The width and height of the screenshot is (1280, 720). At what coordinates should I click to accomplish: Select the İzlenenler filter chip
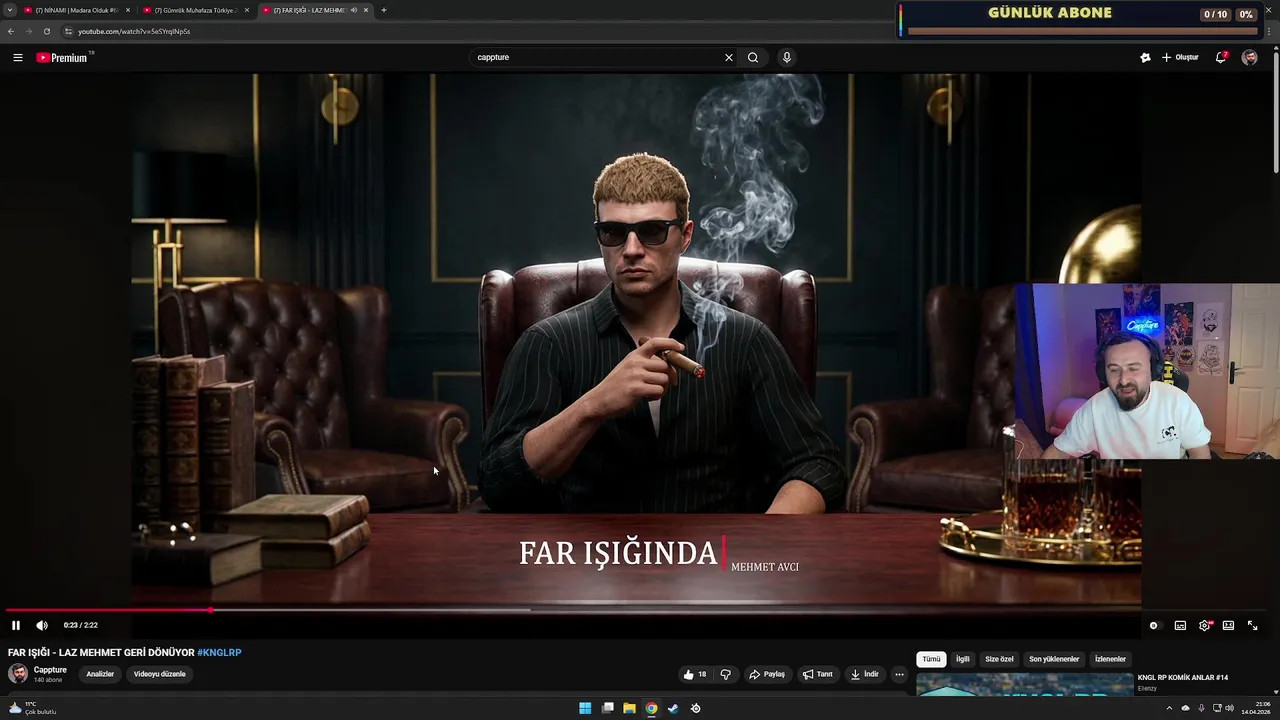pos(1110,659)
